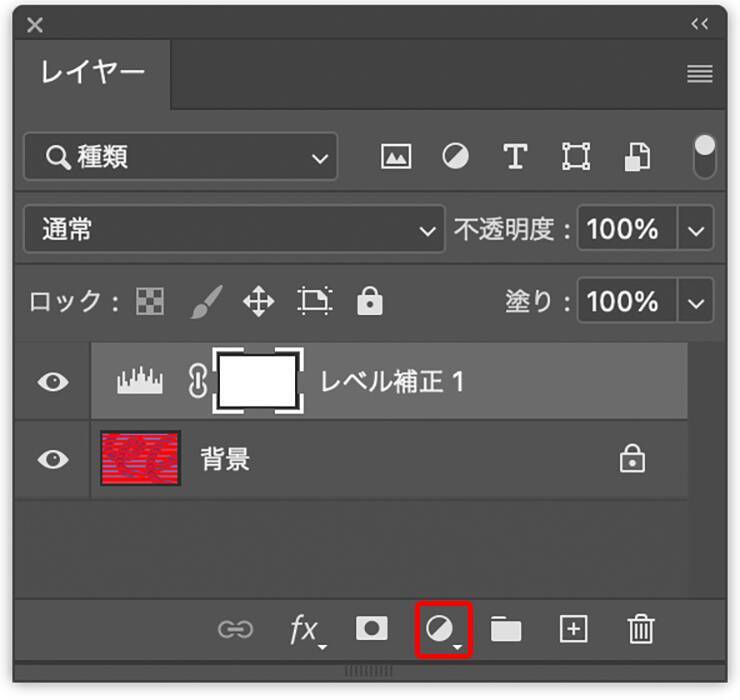Open the 種類 filter dropdown
Viewport: 740px width, 700px height.
click(181, 156)
